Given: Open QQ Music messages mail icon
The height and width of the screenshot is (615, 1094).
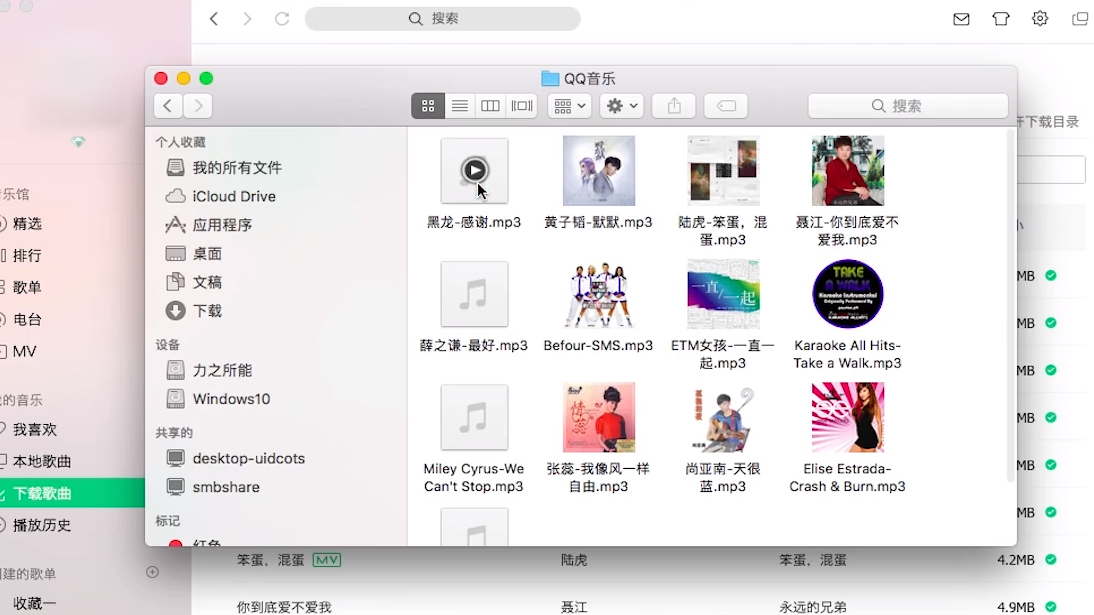Looking at the screenshot, I should [961, 19].
